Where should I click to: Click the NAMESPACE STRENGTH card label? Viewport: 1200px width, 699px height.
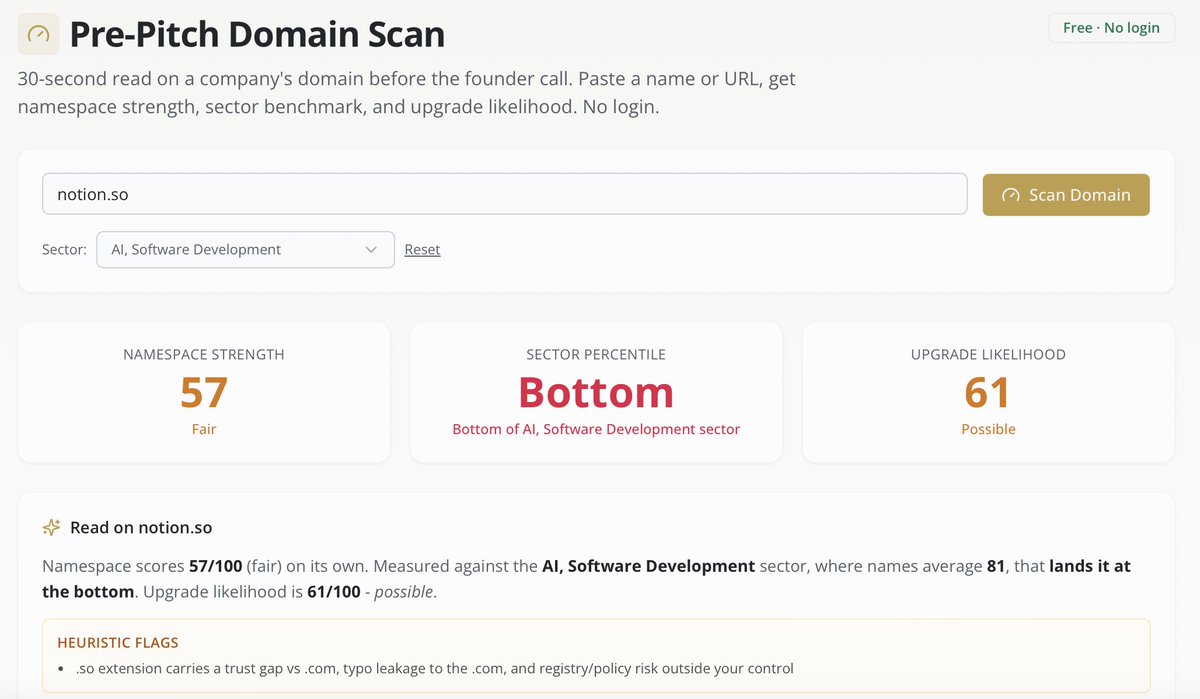click(x=204, y=354)
